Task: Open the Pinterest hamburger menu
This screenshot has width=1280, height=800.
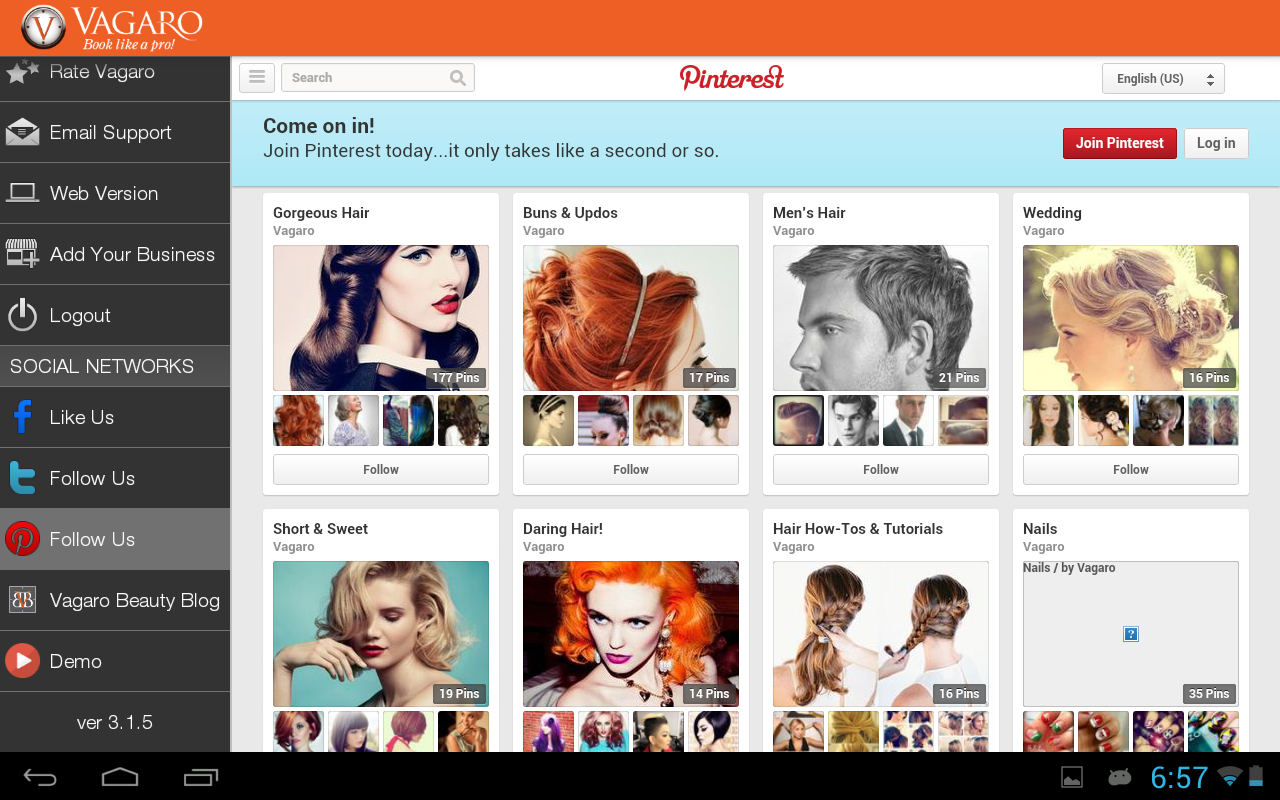Action: (257, 77)
